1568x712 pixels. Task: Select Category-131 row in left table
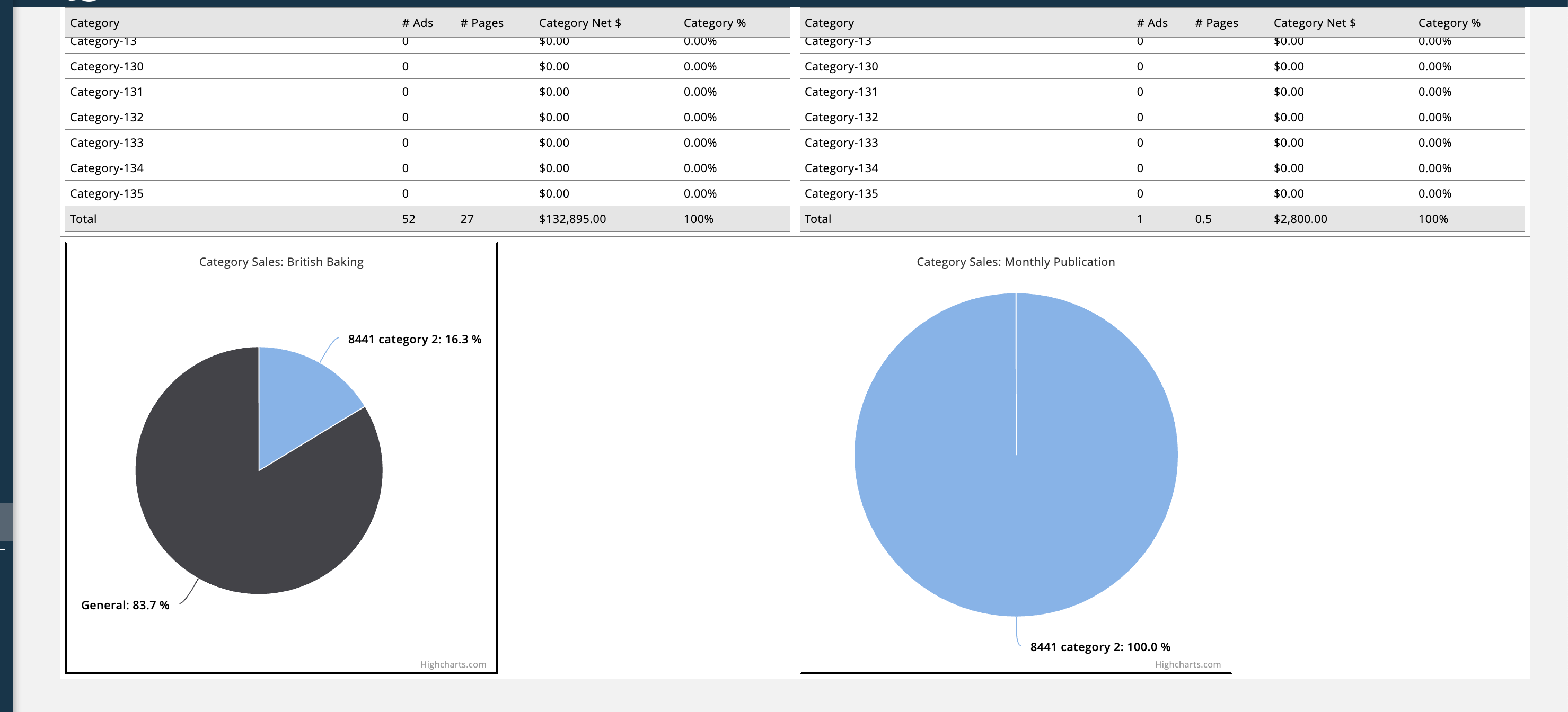pyautogui.click(x=427, y=92)
